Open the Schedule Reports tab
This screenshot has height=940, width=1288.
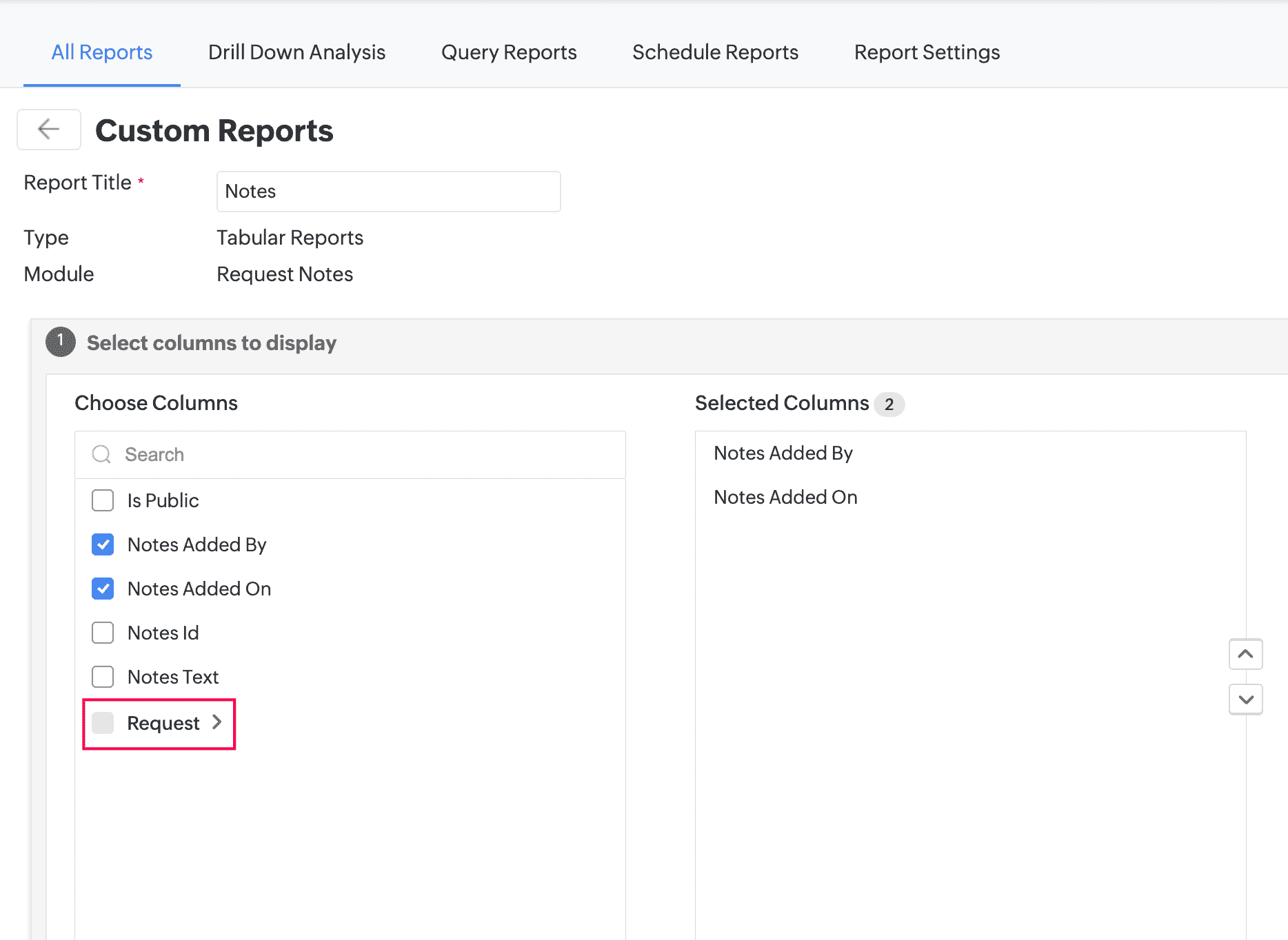pyautogui.click(x=714, y=52)
